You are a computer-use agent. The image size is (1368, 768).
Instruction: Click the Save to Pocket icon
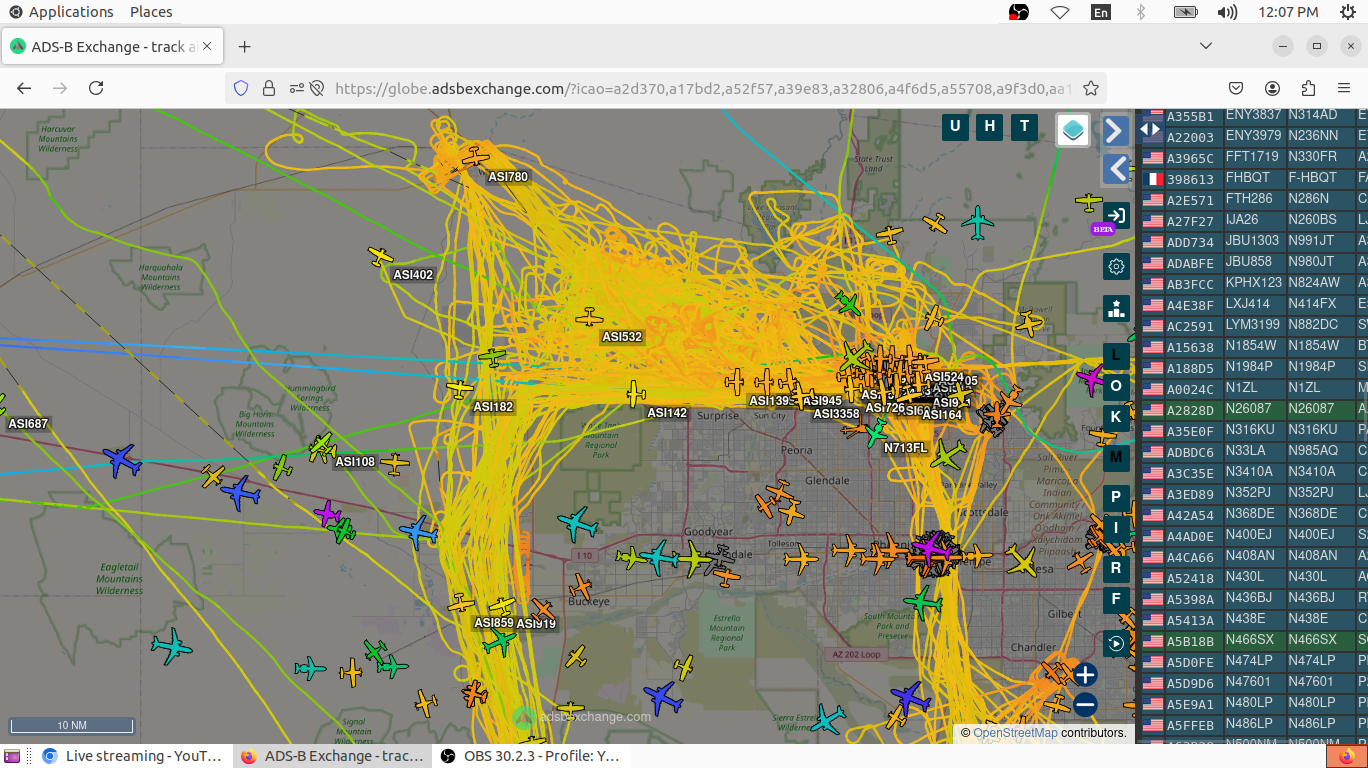point(1236,88)
